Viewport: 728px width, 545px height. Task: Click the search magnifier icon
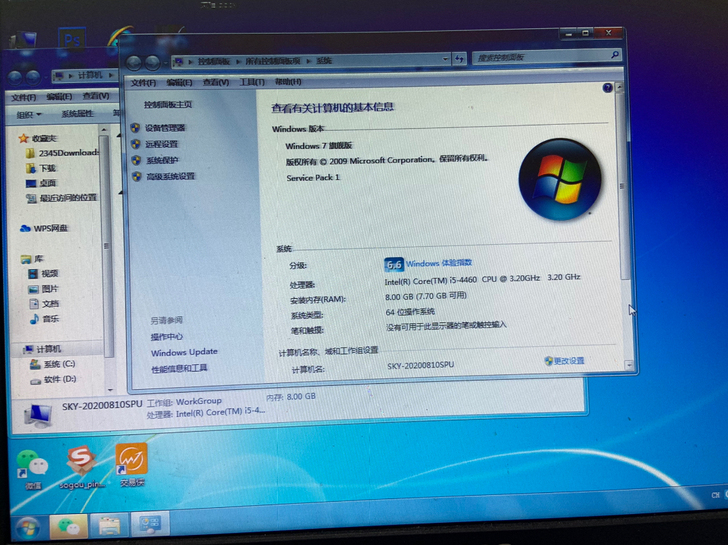pos(615,55)
